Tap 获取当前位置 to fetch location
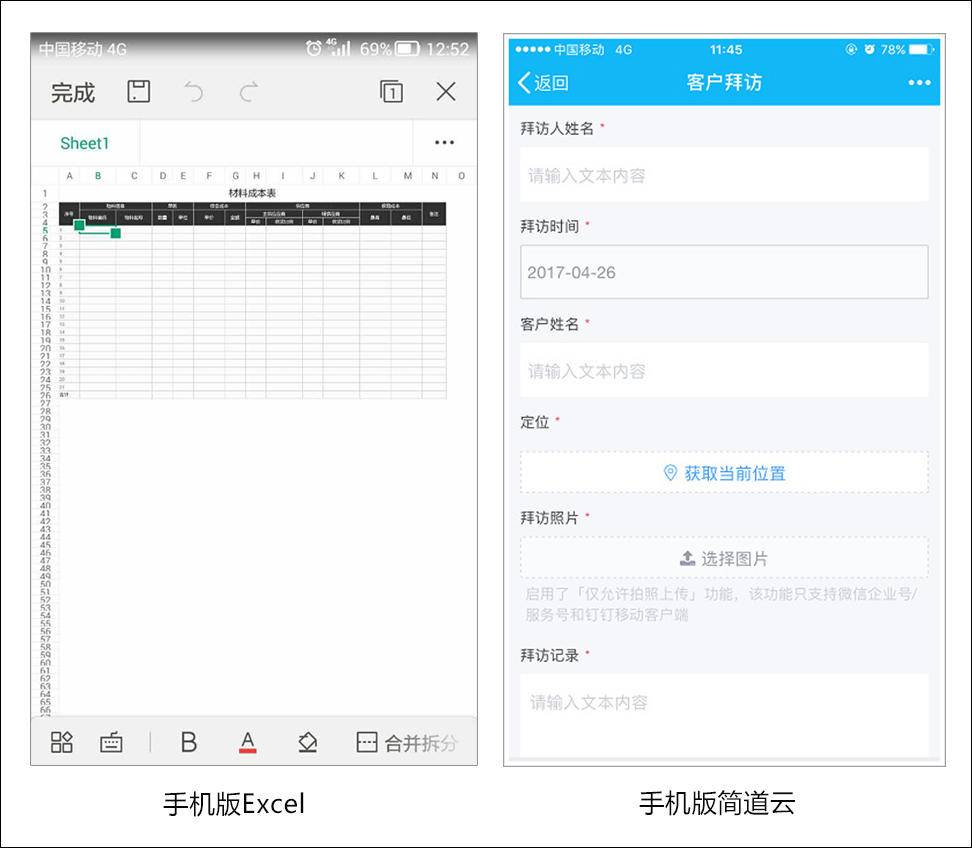The width and height of the screenshot is (972, 848). point(724,473)
